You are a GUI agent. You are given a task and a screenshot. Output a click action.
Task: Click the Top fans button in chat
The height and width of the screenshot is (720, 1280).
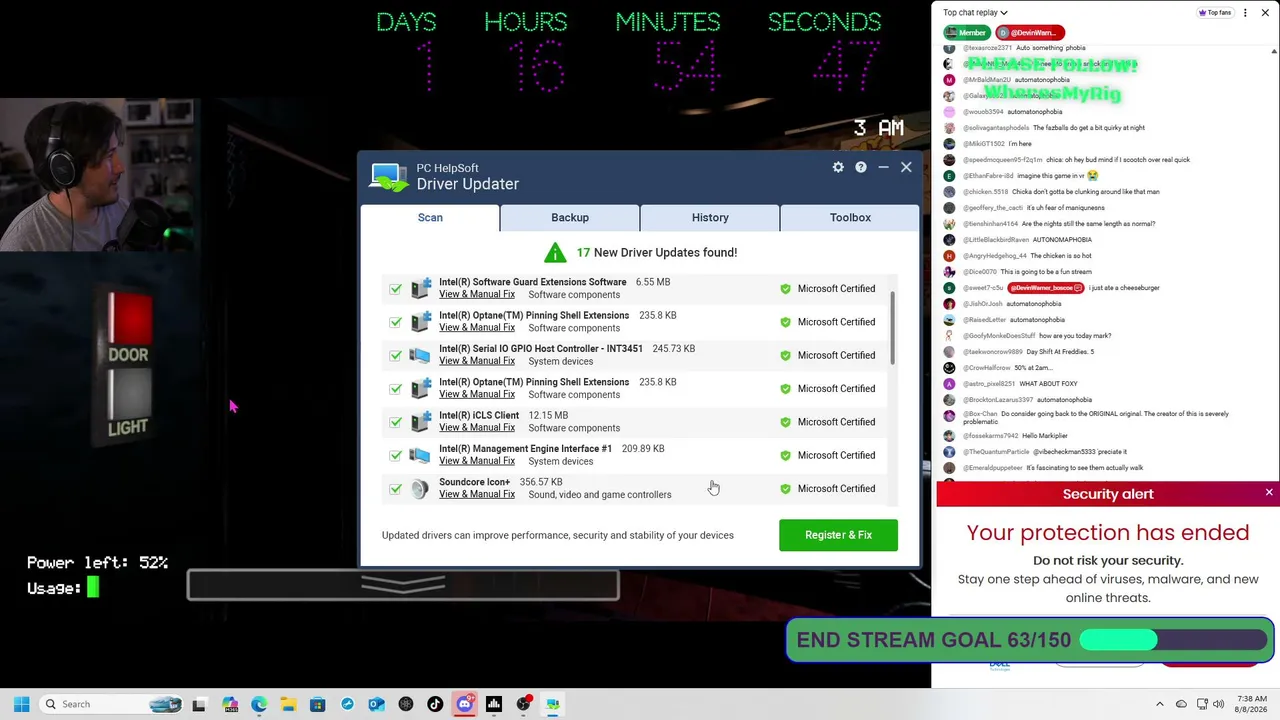1215,13
